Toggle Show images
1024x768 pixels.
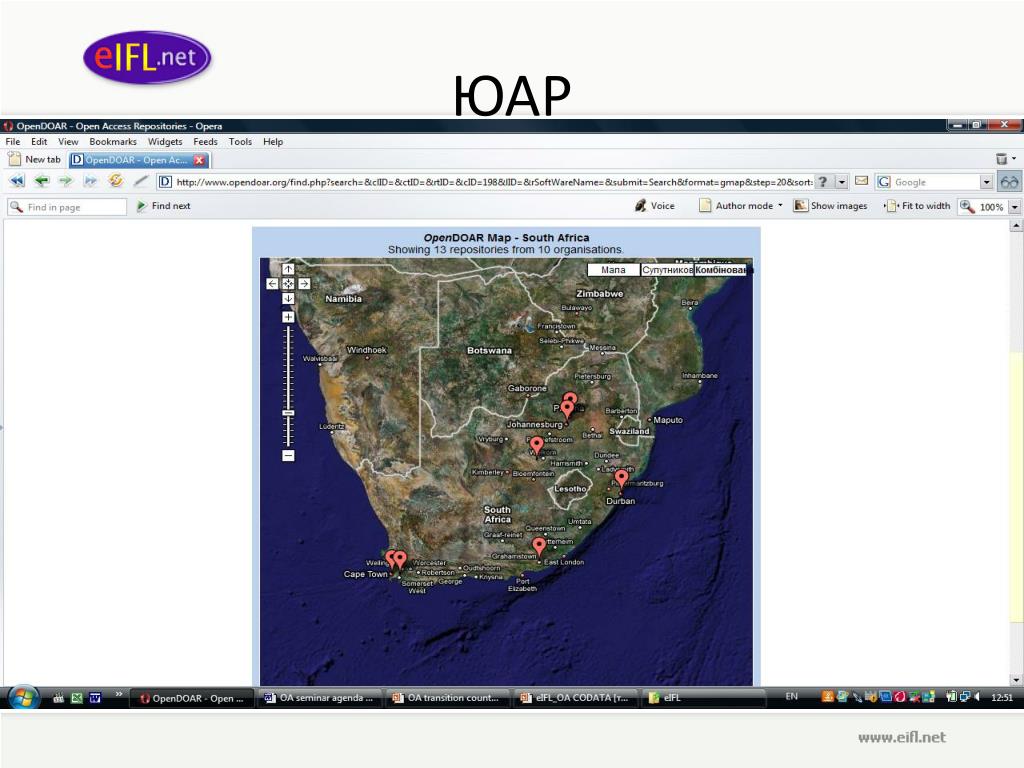pyautogui.click(x=831, y=206)
